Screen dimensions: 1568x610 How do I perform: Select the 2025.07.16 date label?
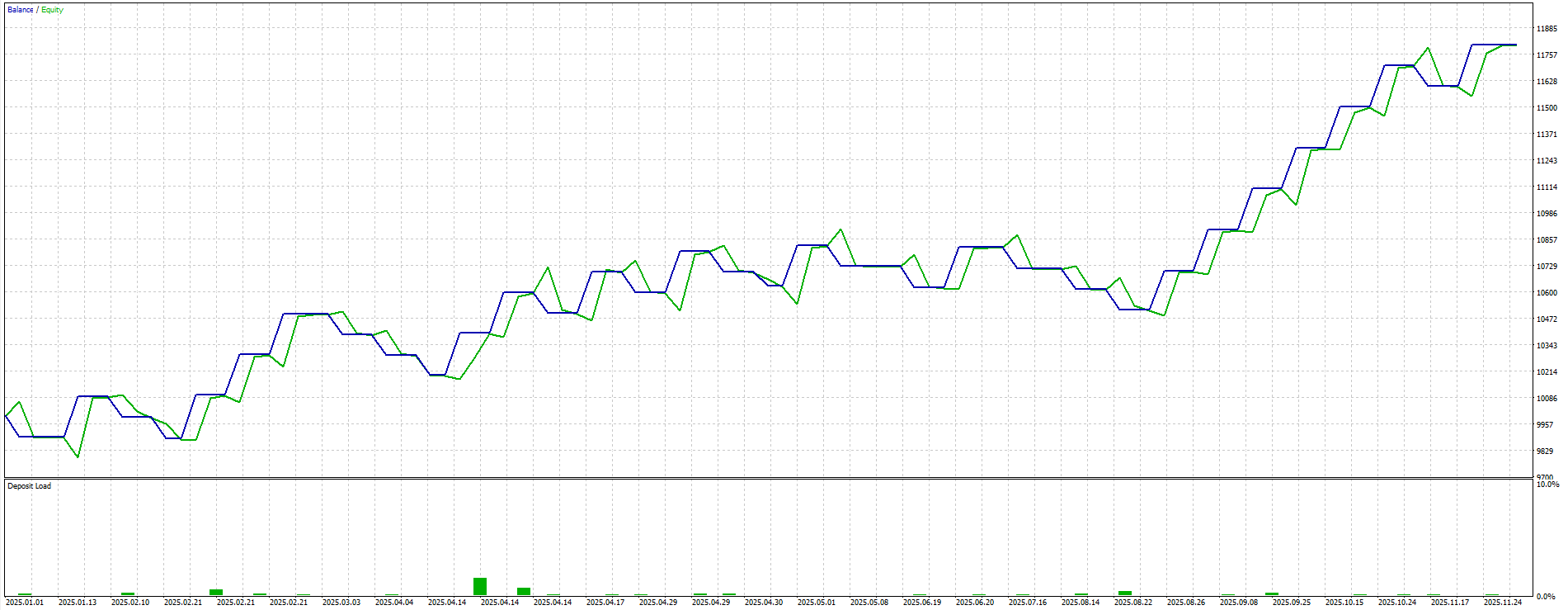(1028, 603)
